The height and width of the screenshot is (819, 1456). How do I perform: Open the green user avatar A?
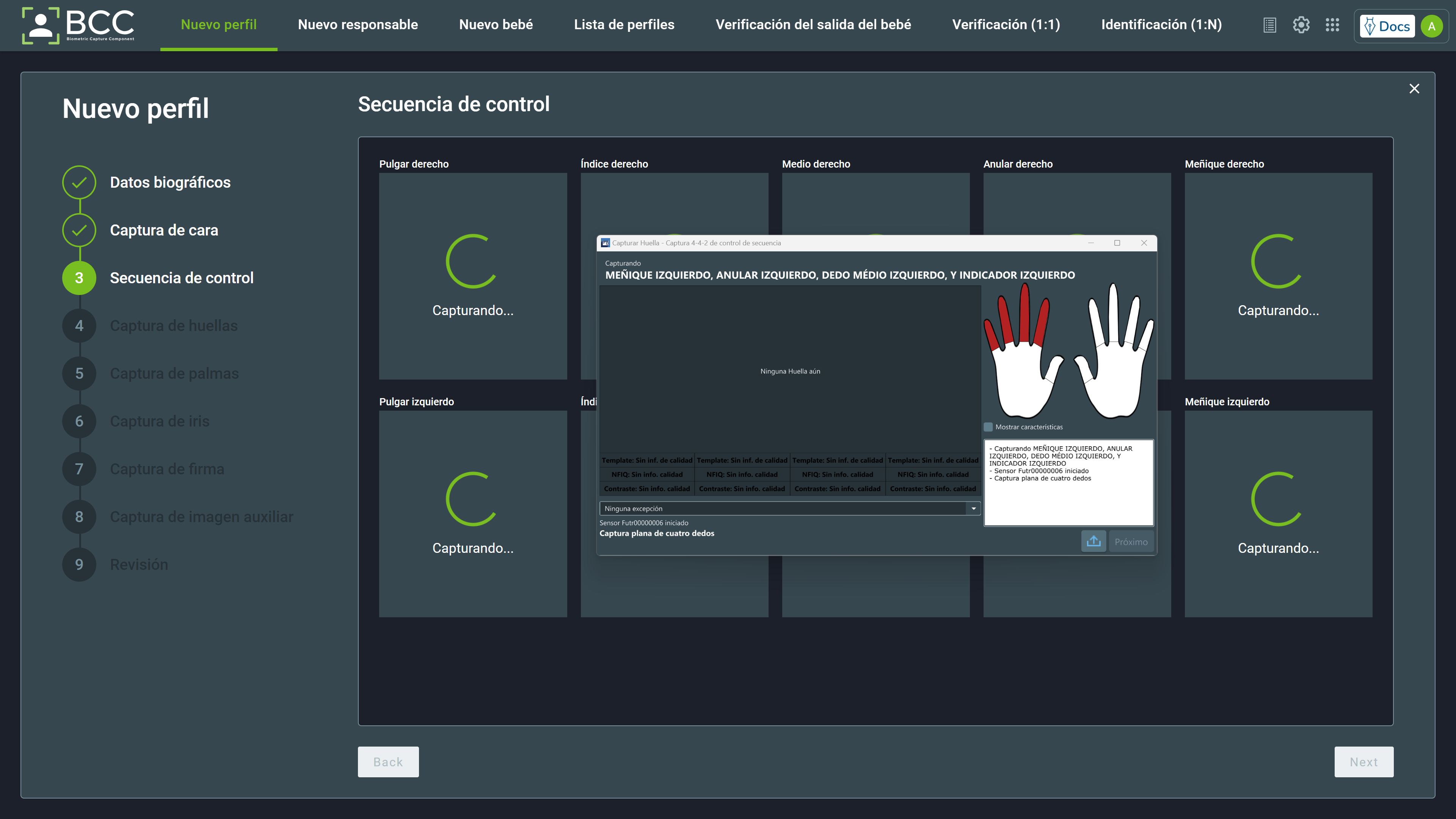click(x=1432, y=26)
